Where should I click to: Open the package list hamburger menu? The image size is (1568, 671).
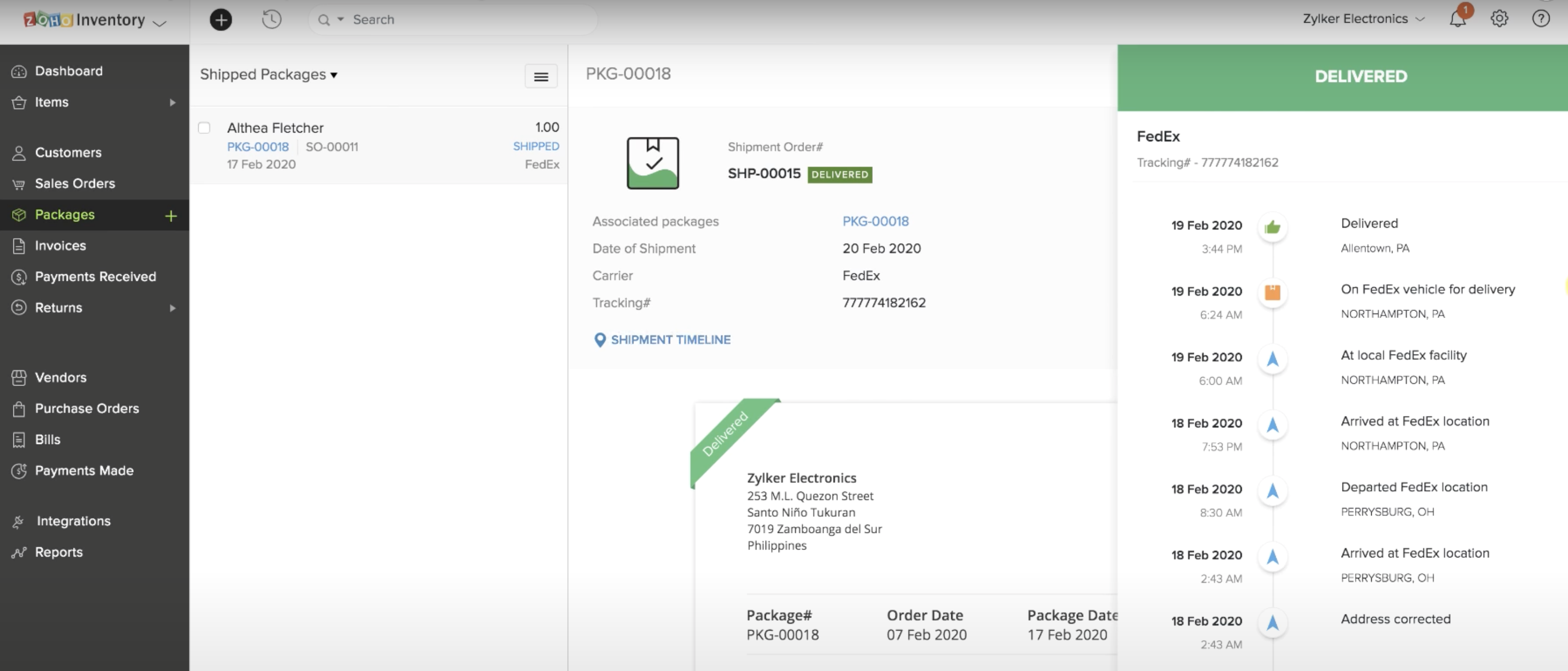[x=540, y=77]
